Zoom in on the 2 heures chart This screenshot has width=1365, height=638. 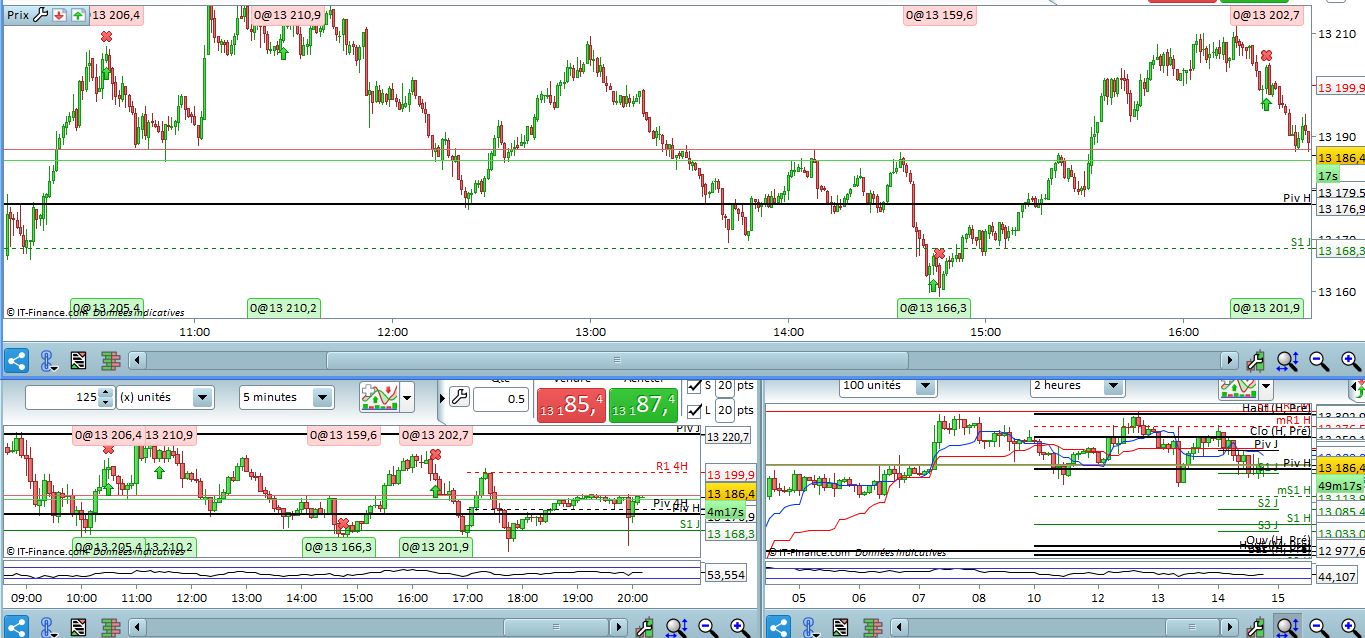[x=1351, y=627]
